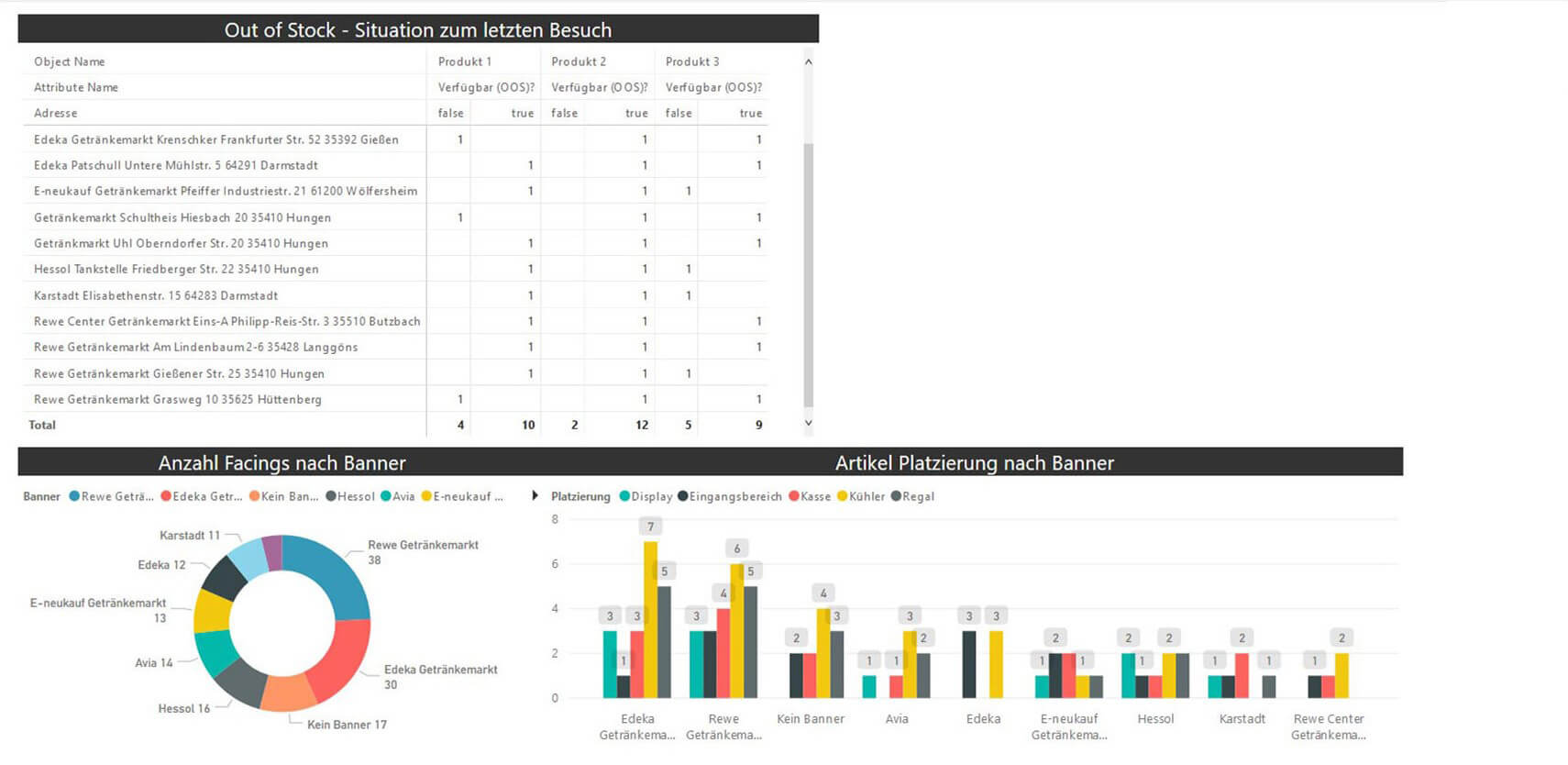Select the orange Kein Banner donut segment
The height and width of the screenshot is (765, 1568).
pyautogui.click(x=287, y=694)
